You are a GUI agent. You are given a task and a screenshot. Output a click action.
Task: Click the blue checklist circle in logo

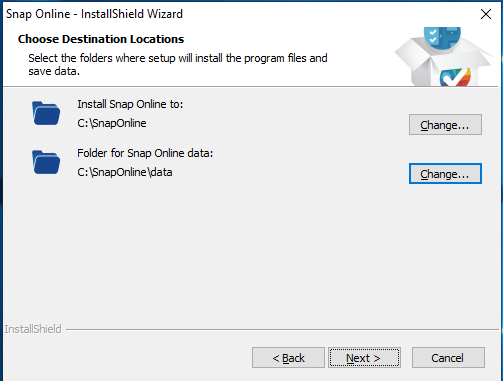point(442,38)
